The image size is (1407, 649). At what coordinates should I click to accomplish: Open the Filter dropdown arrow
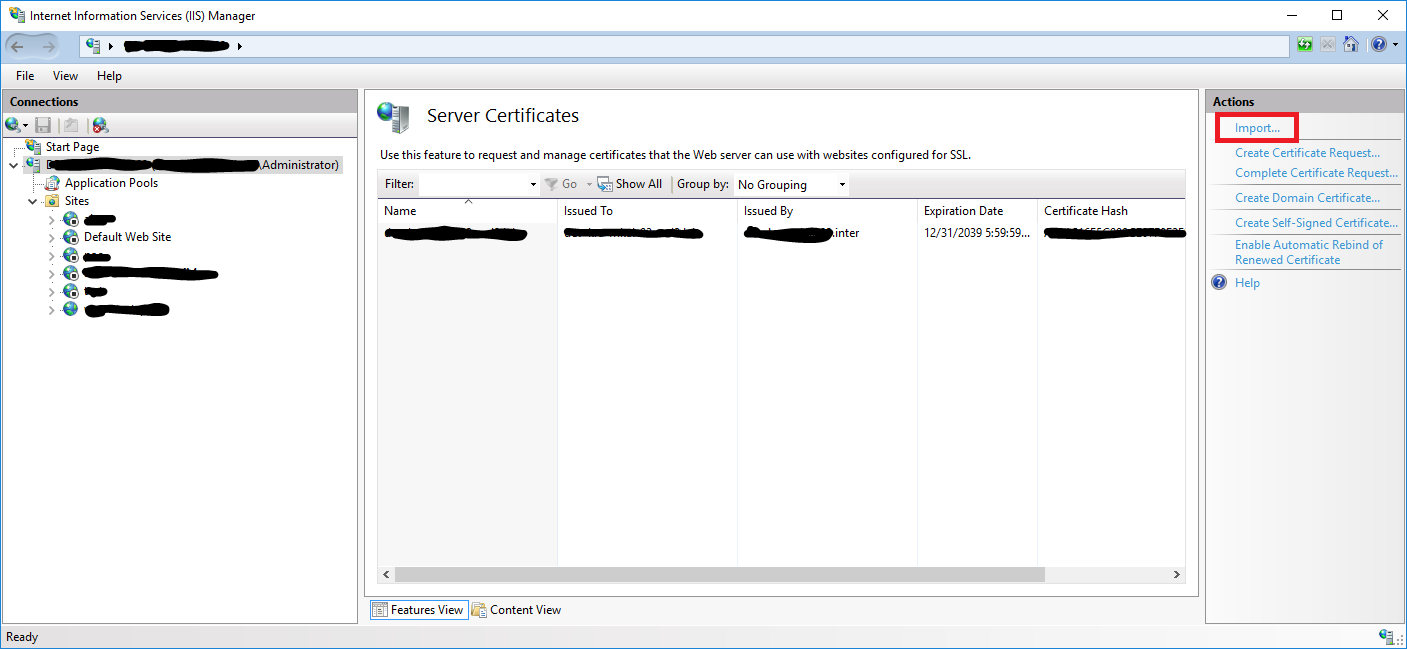coord(533,184)
